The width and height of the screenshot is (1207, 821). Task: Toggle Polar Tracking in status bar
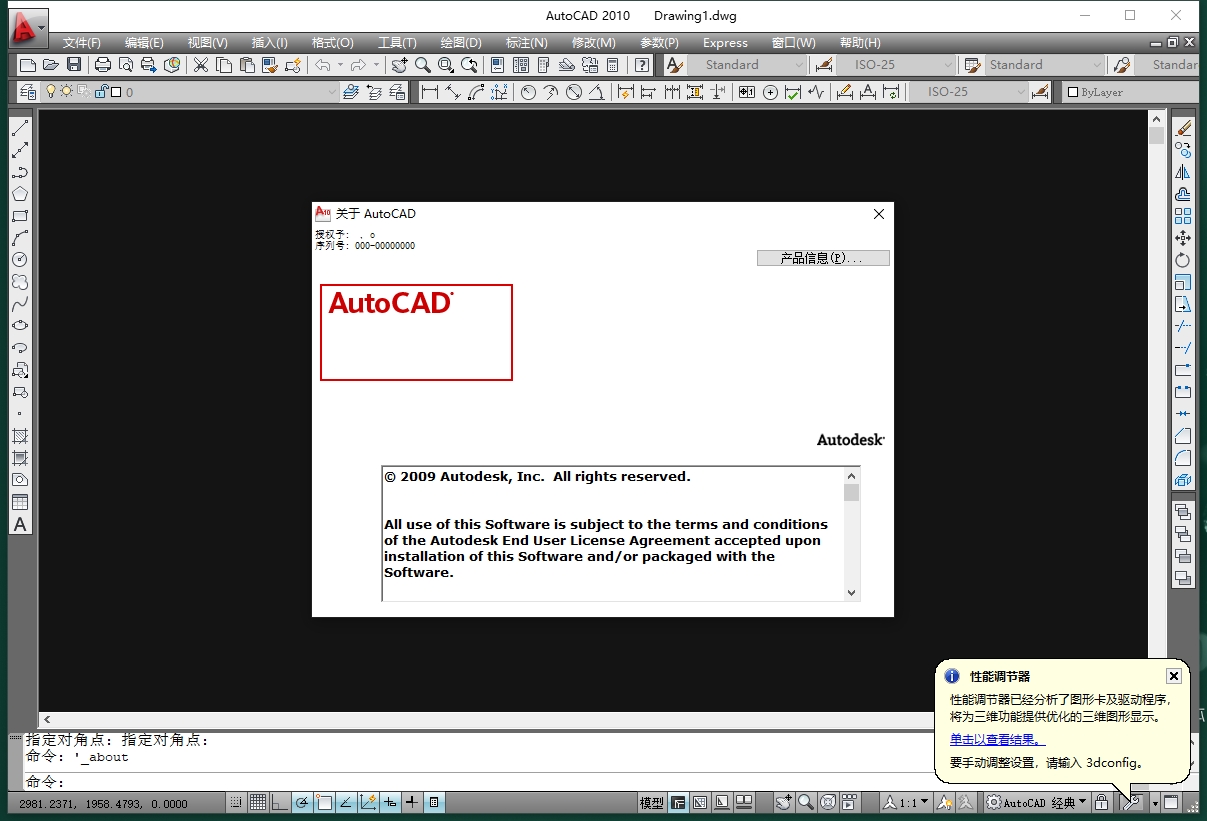pyautogui.click(x=302, y=803)
